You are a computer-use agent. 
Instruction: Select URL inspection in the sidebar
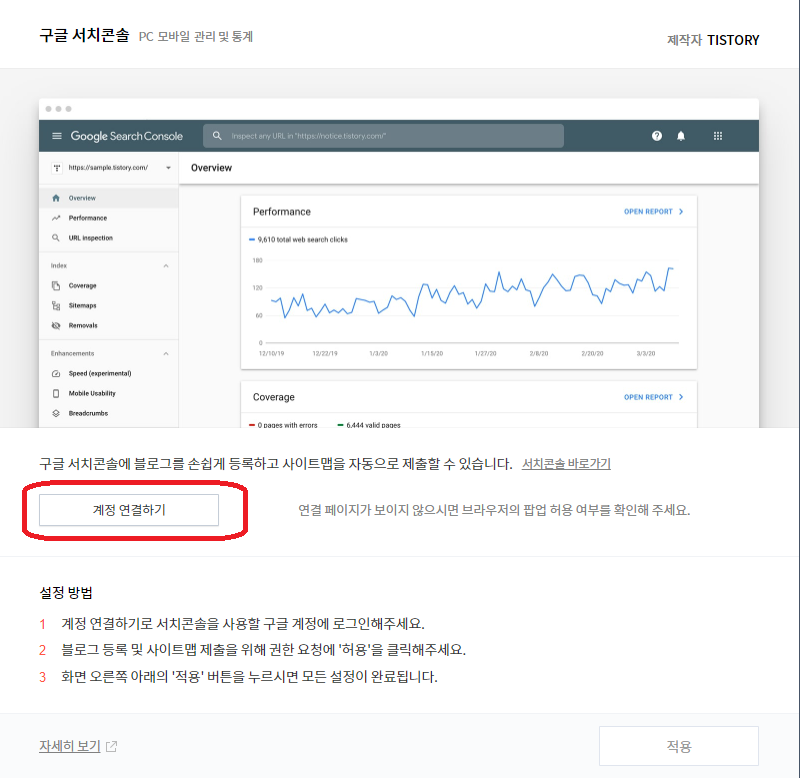click(109, 238)
